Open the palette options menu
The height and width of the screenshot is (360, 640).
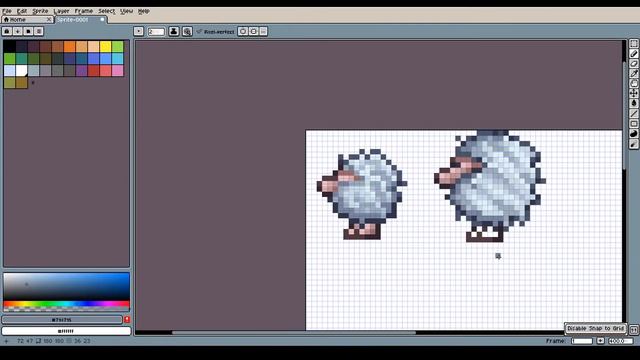coord(39,31)
